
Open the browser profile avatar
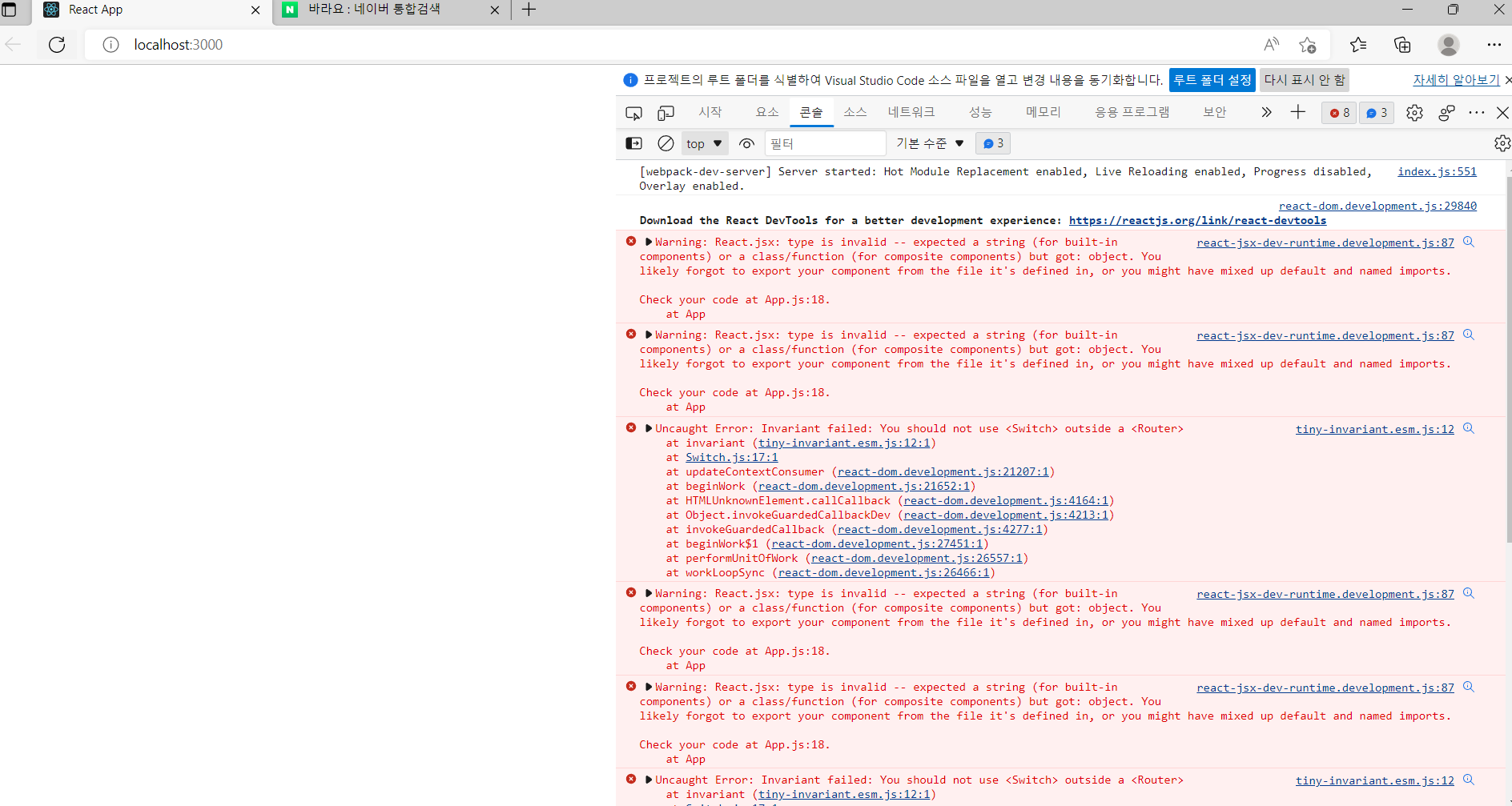(x=1448, y=45)
